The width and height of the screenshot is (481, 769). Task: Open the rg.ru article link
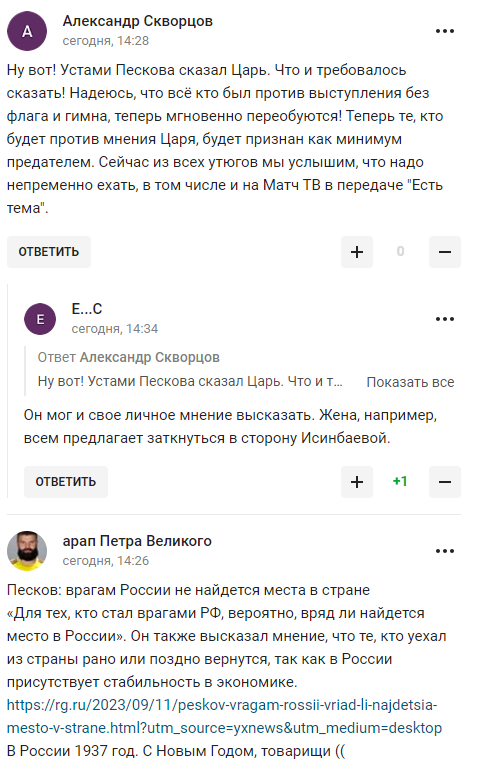point(224,716)
